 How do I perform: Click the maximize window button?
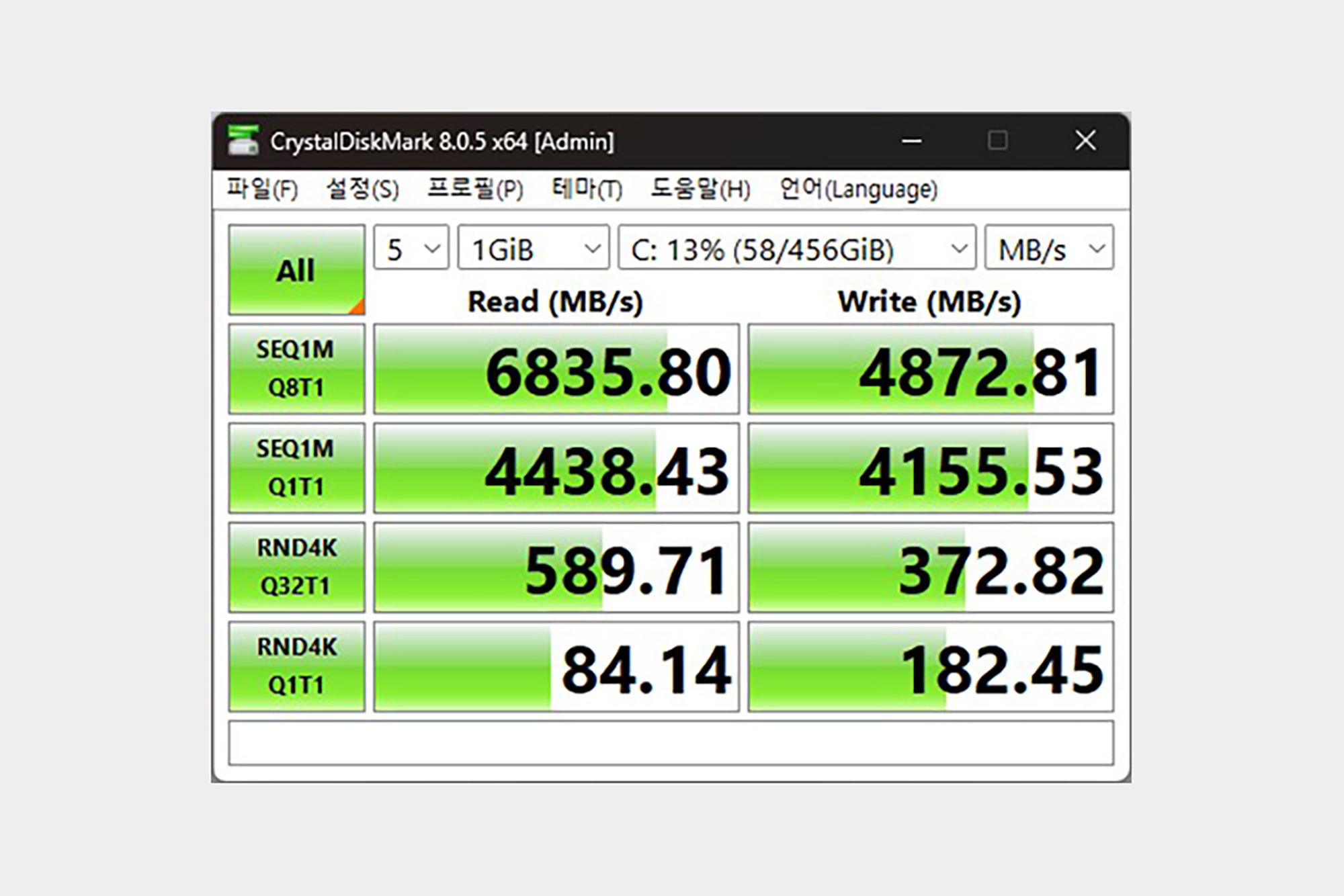pyautogui.click(x=997, y=141)
